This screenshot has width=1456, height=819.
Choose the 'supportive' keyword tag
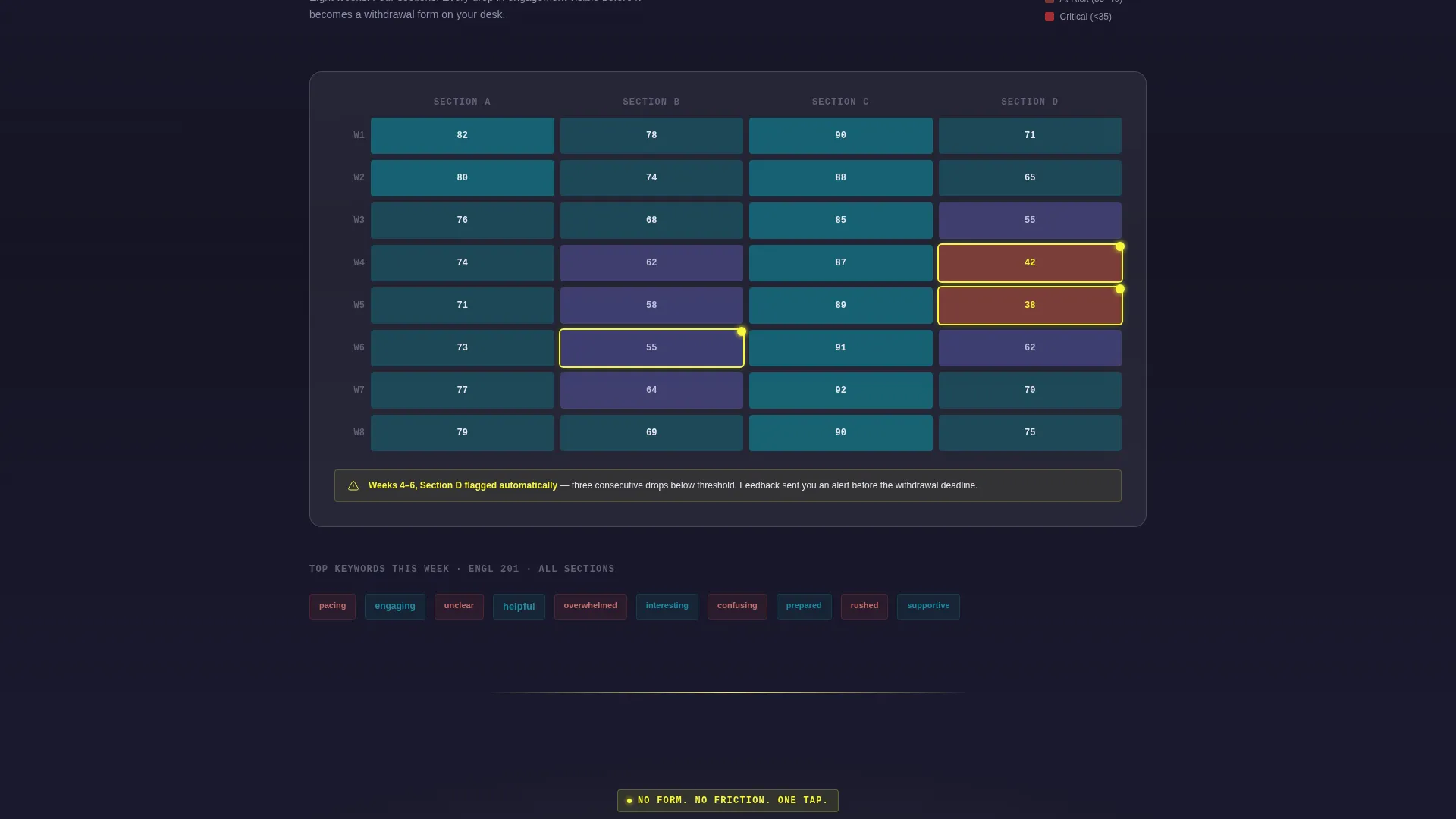[928, 607]
